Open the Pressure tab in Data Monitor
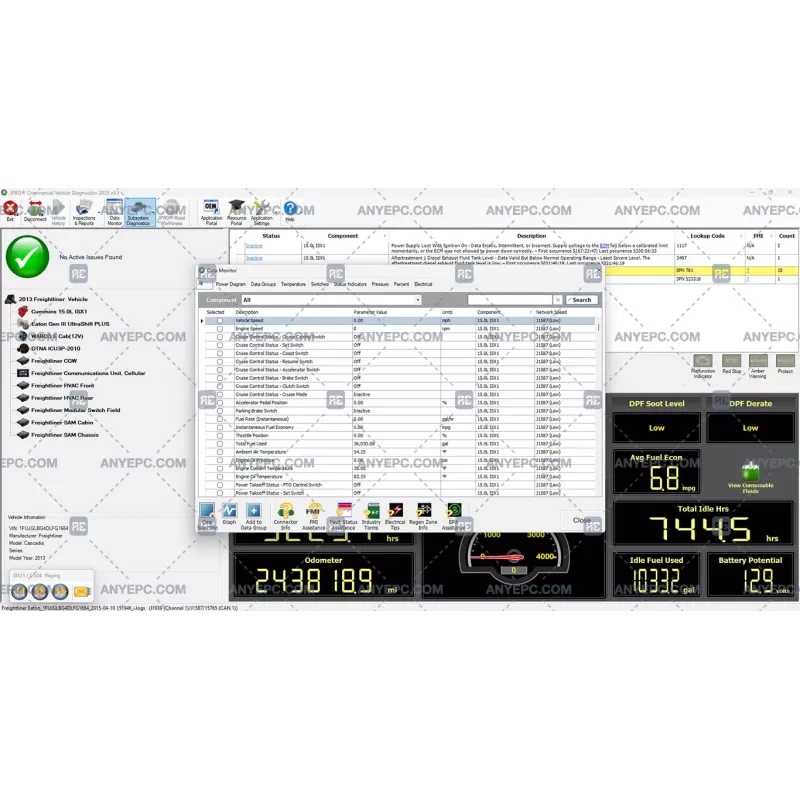This screenshot has width=800, height=800. pyautogui.click(x=380, y=284)
